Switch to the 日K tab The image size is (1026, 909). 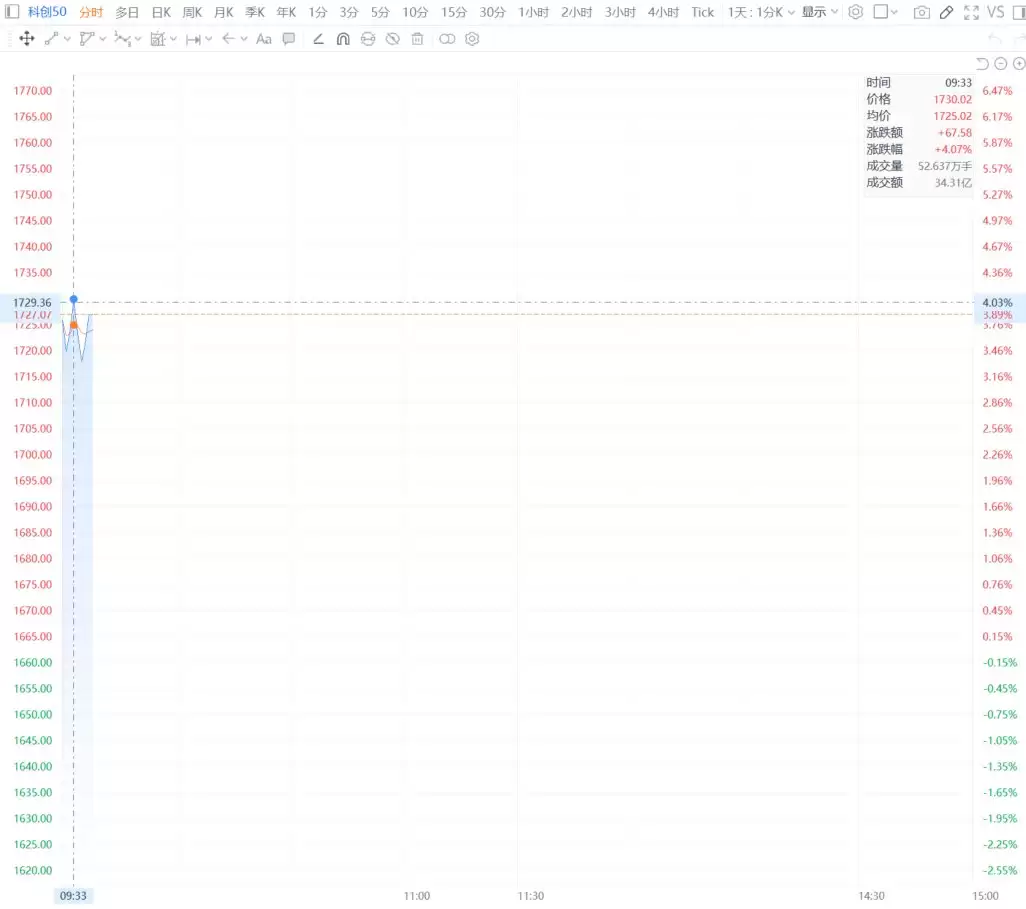[161, 12]
